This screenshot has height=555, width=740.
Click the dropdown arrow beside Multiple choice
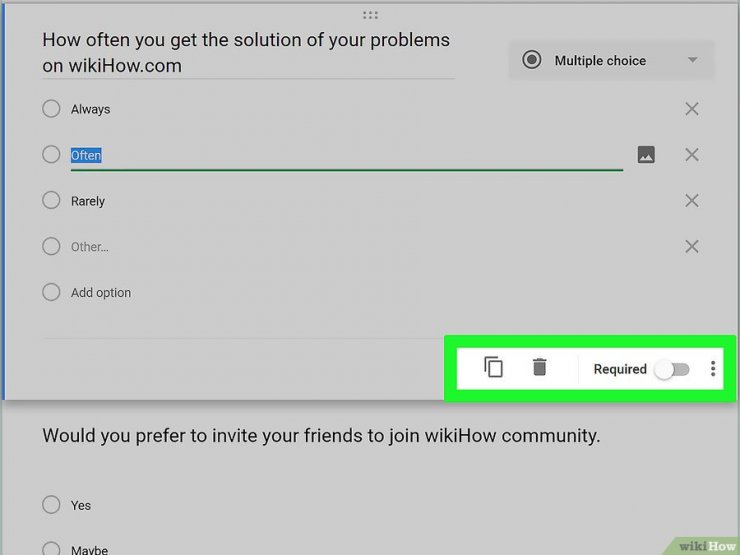692,60
